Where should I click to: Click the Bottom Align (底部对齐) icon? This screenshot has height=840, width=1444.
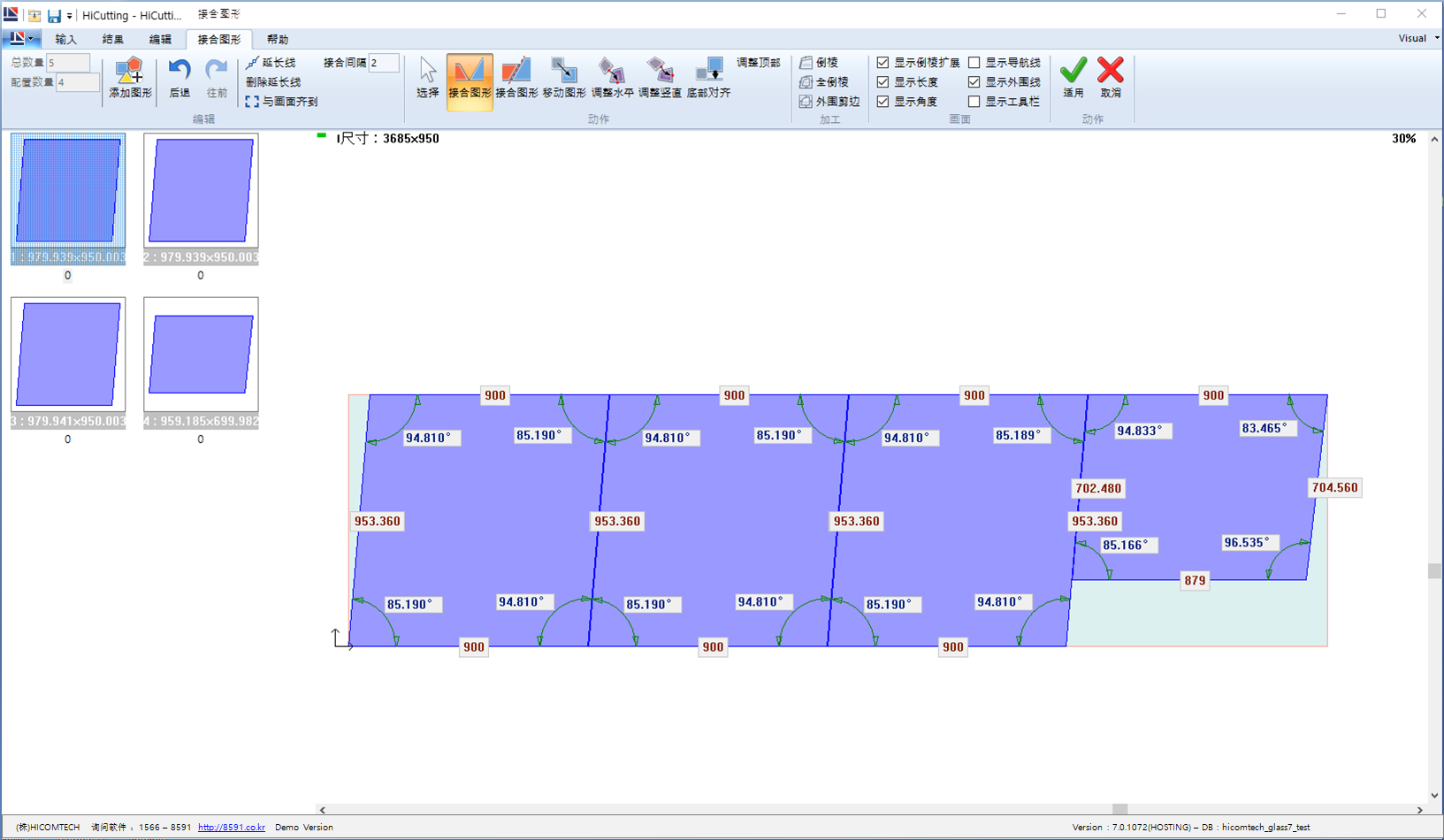pyautogui.click(x=708, y=72)
